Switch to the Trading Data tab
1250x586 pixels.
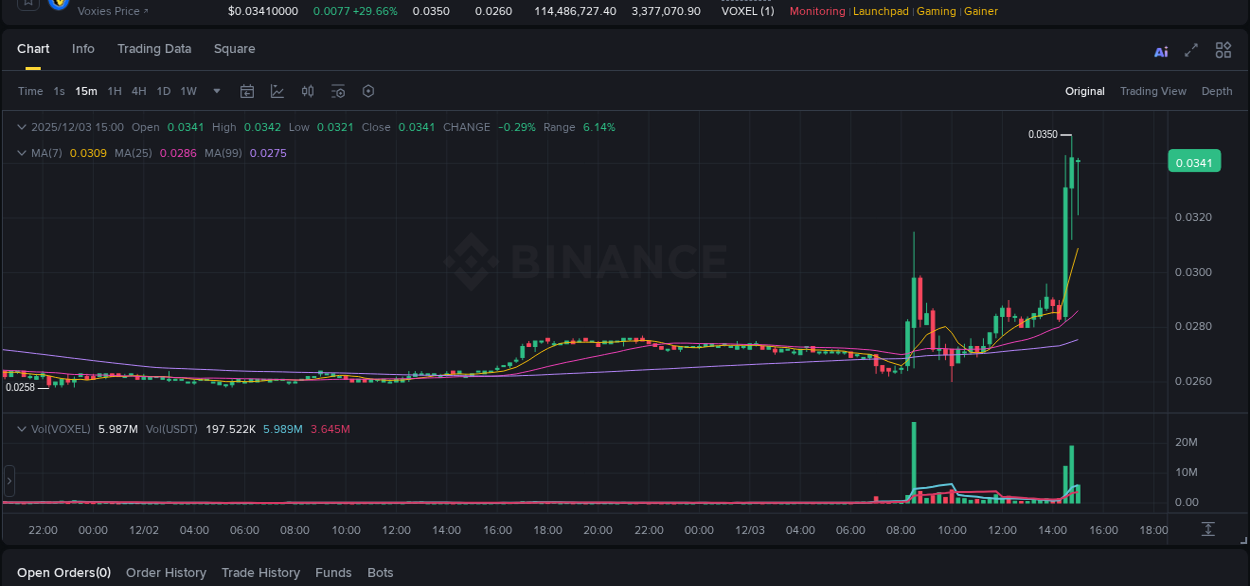tap(154, 48)
